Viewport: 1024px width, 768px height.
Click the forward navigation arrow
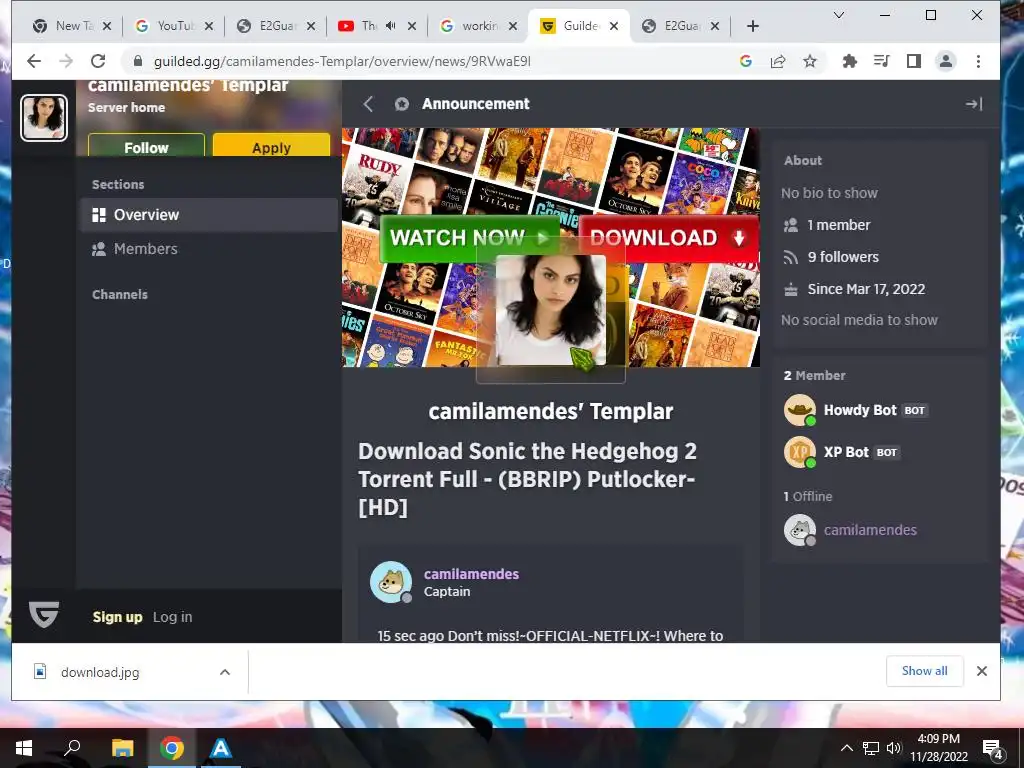[x=66, y=61]
